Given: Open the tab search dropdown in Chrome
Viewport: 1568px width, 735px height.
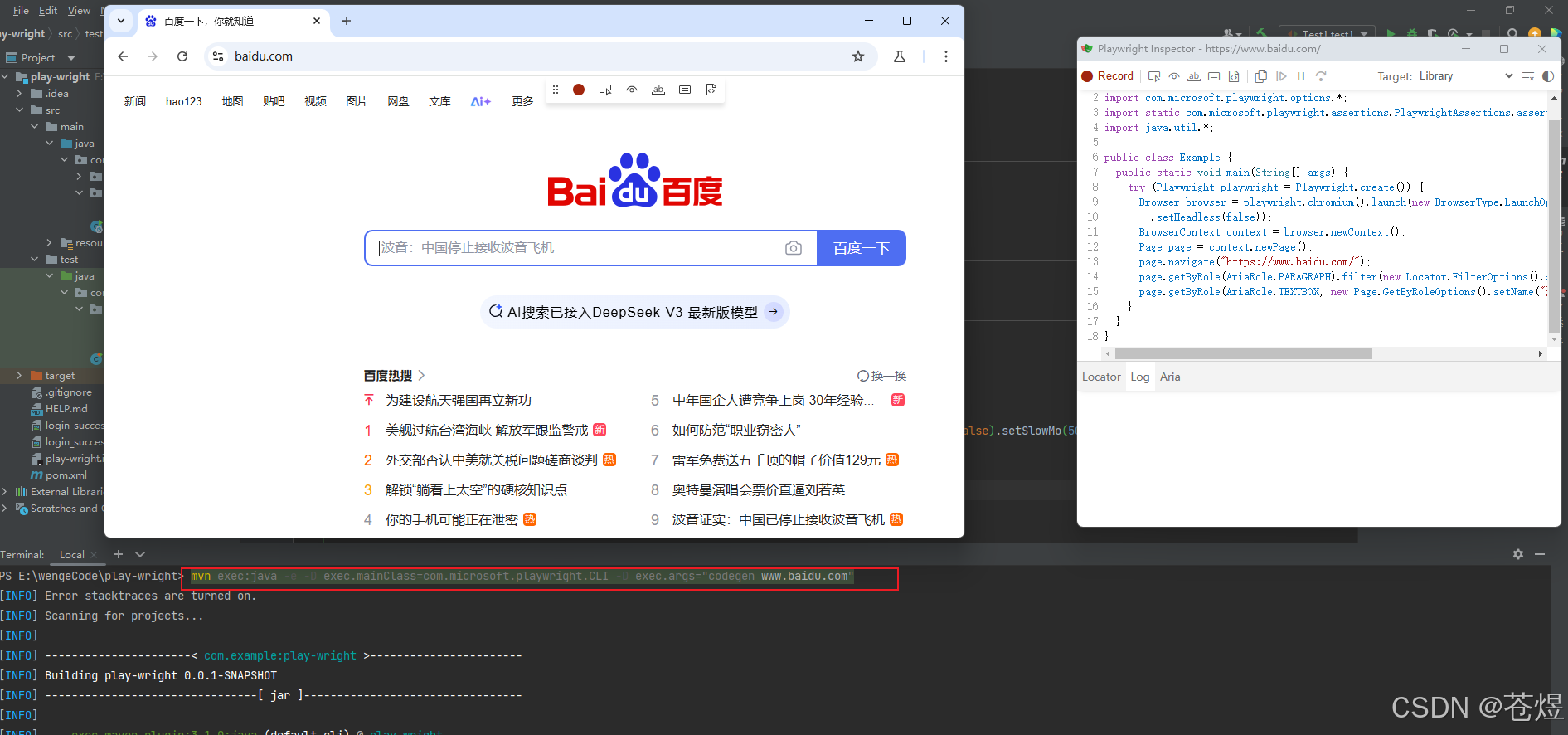Looking at the screenshot, I should (121, 21).
